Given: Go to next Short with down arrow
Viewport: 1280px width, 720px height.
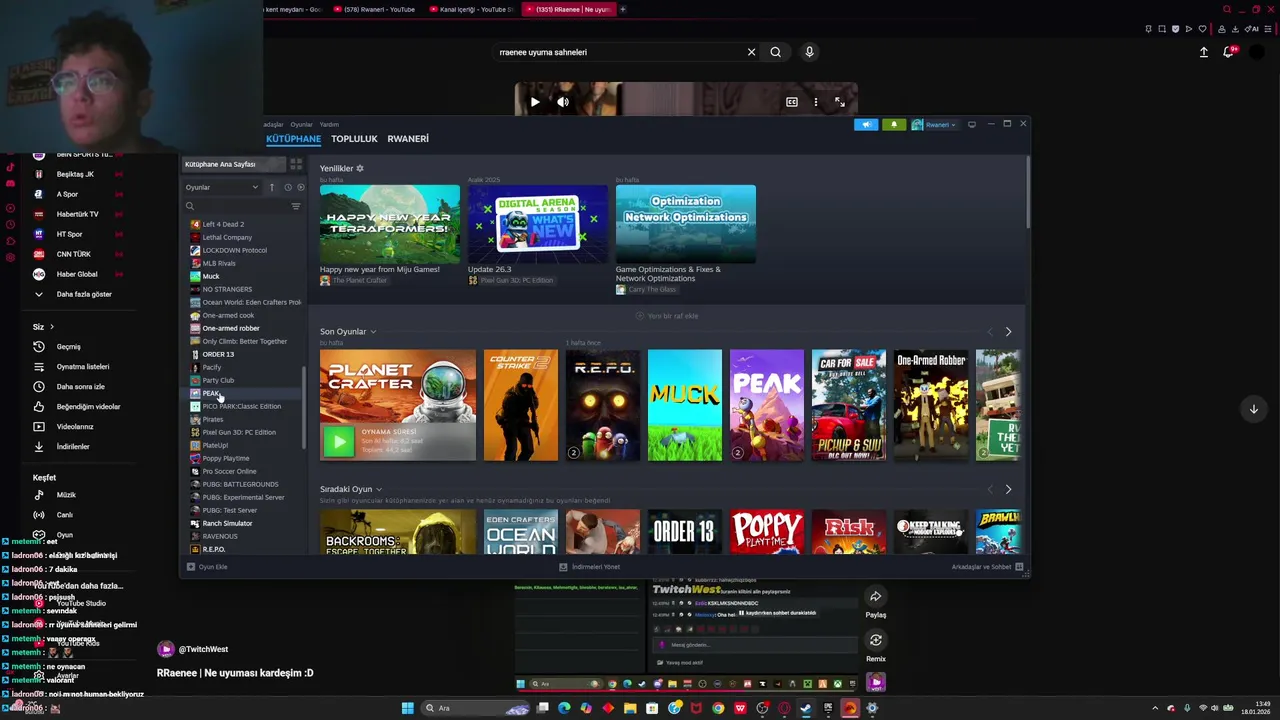Looking at the screenshot, I should (1253, 409).
